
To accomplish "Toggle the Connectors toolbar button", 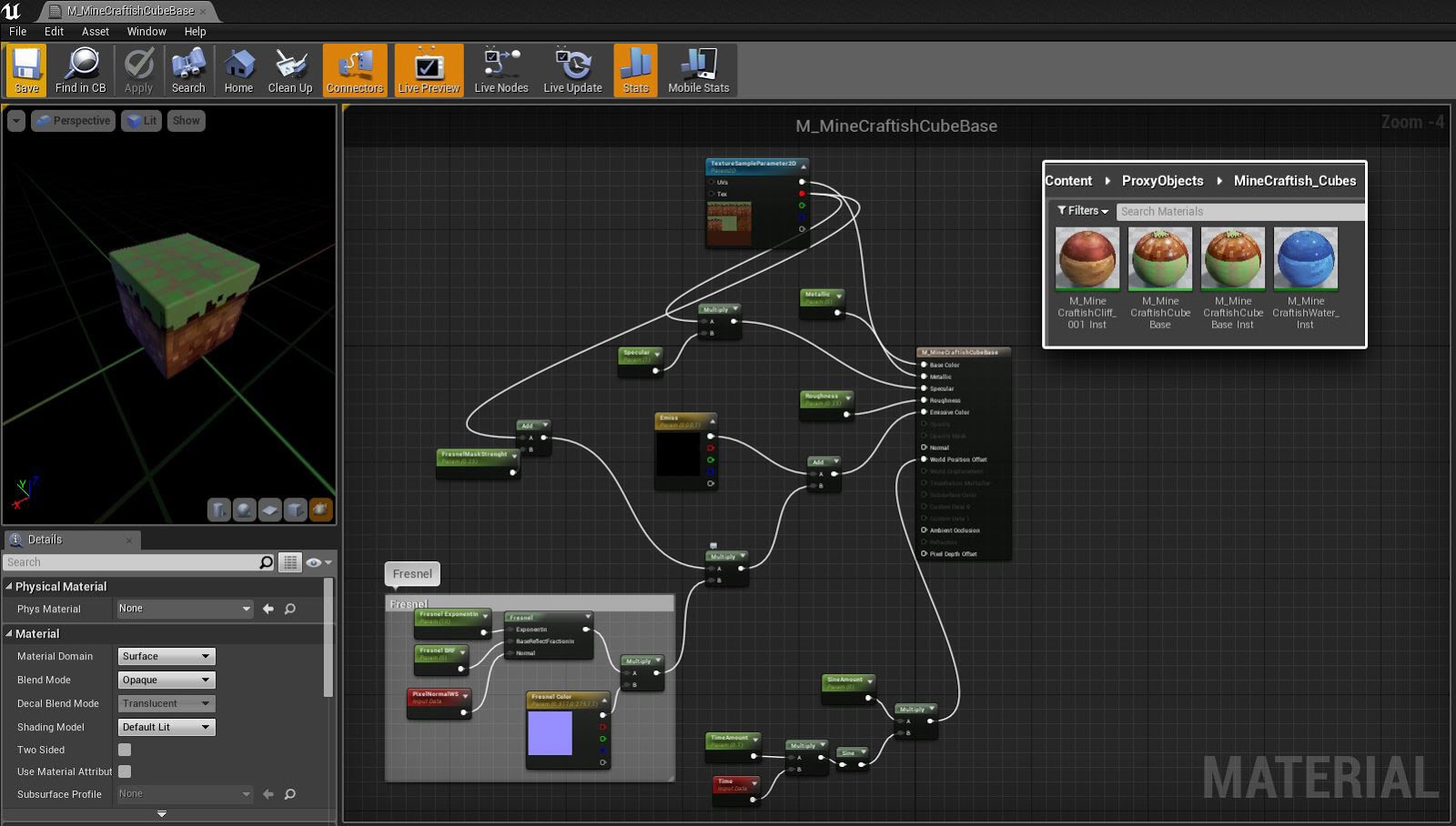I will pyautogui.click(x=355, y=71).
